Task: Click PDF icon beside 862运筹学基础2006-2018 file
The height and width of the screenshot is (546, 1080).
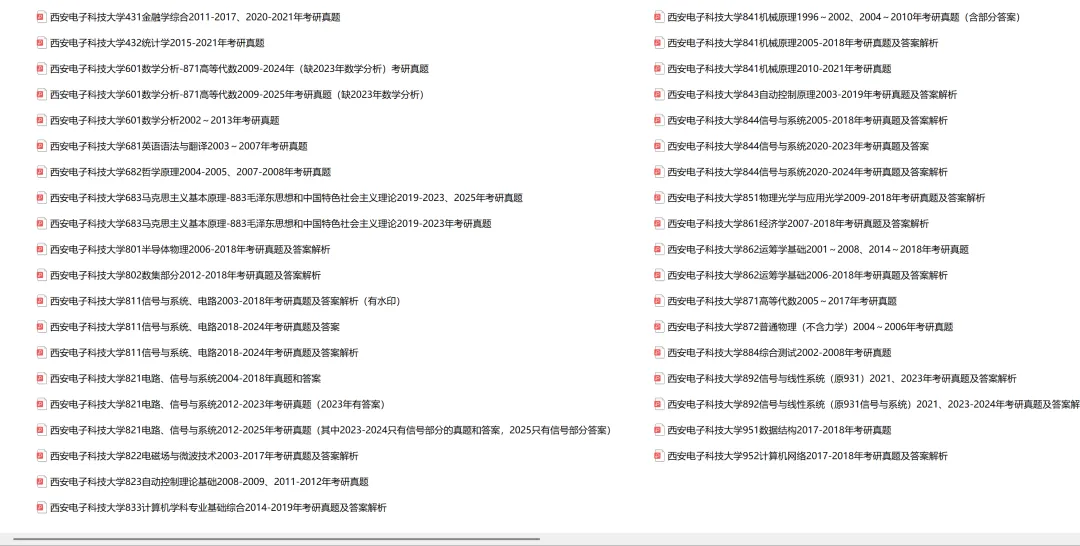Action: [x=658, y=275]
